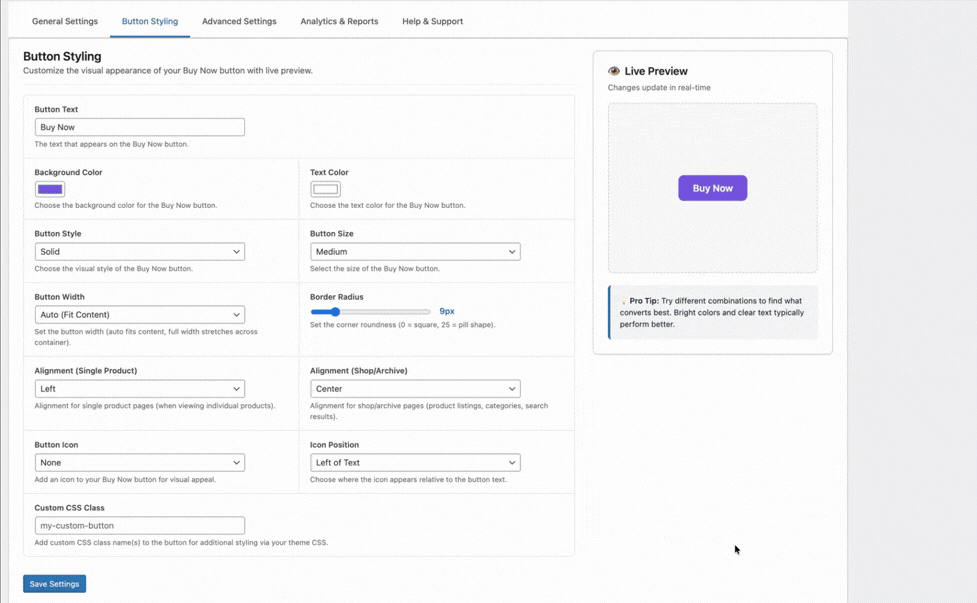Open the white Text Color picker
Screen dimensions: 977x603
click(327, 186)
